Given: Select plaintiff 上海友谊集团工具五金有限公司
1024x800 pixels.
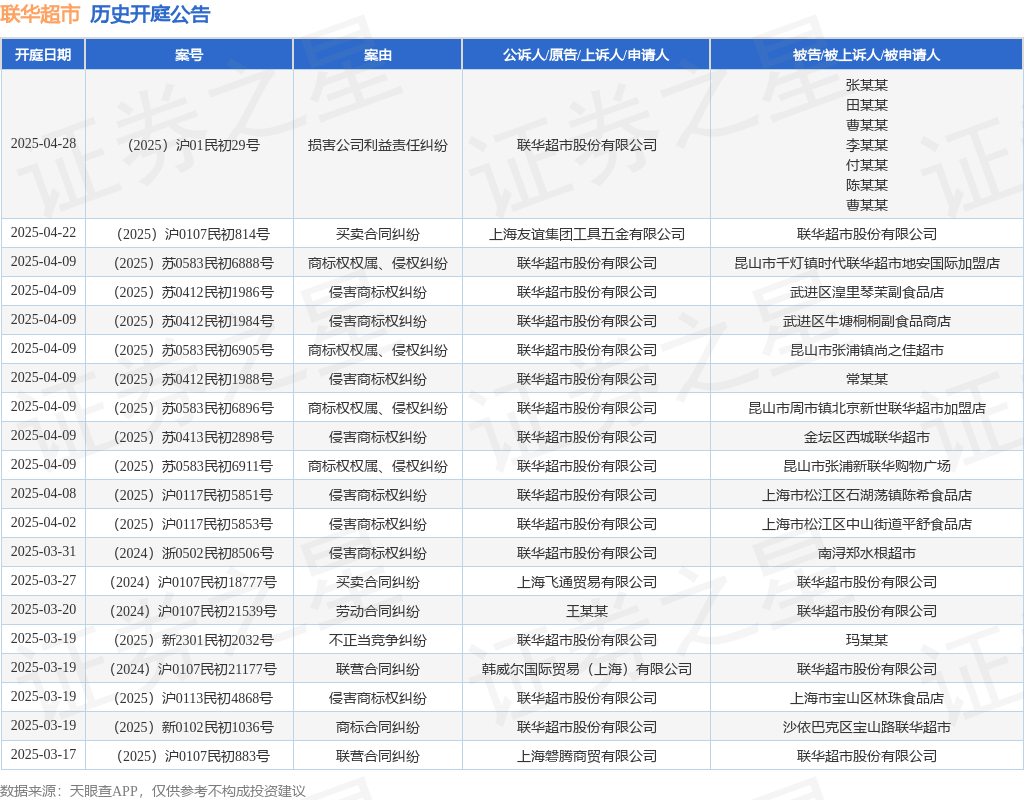Looking at the screenshot, I should pyautogui.click(x=586, y=234).
